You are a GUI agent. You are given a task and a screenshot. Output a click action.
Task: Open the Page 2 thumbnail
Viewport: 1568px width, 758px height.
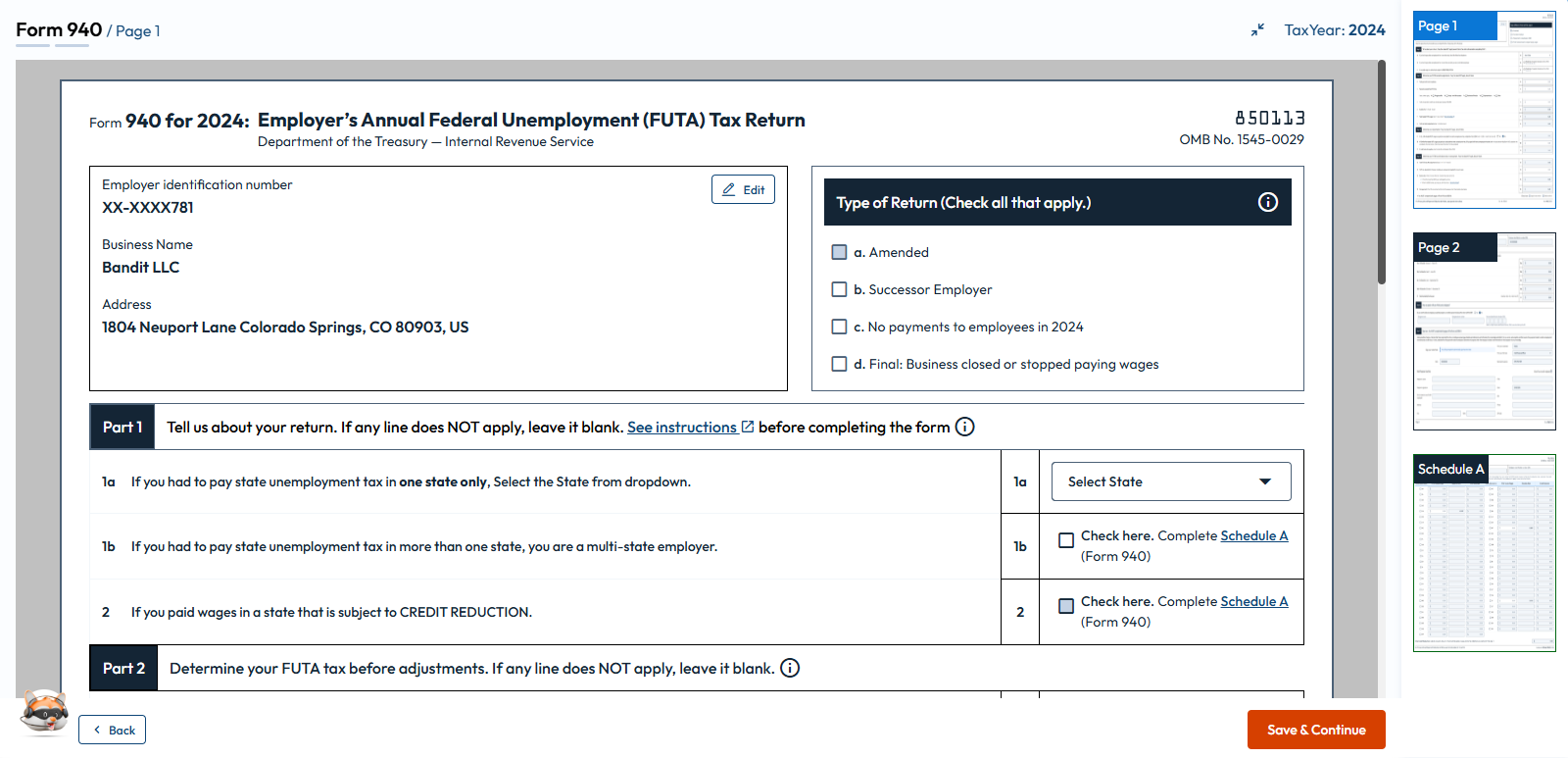pos(1484,331)
